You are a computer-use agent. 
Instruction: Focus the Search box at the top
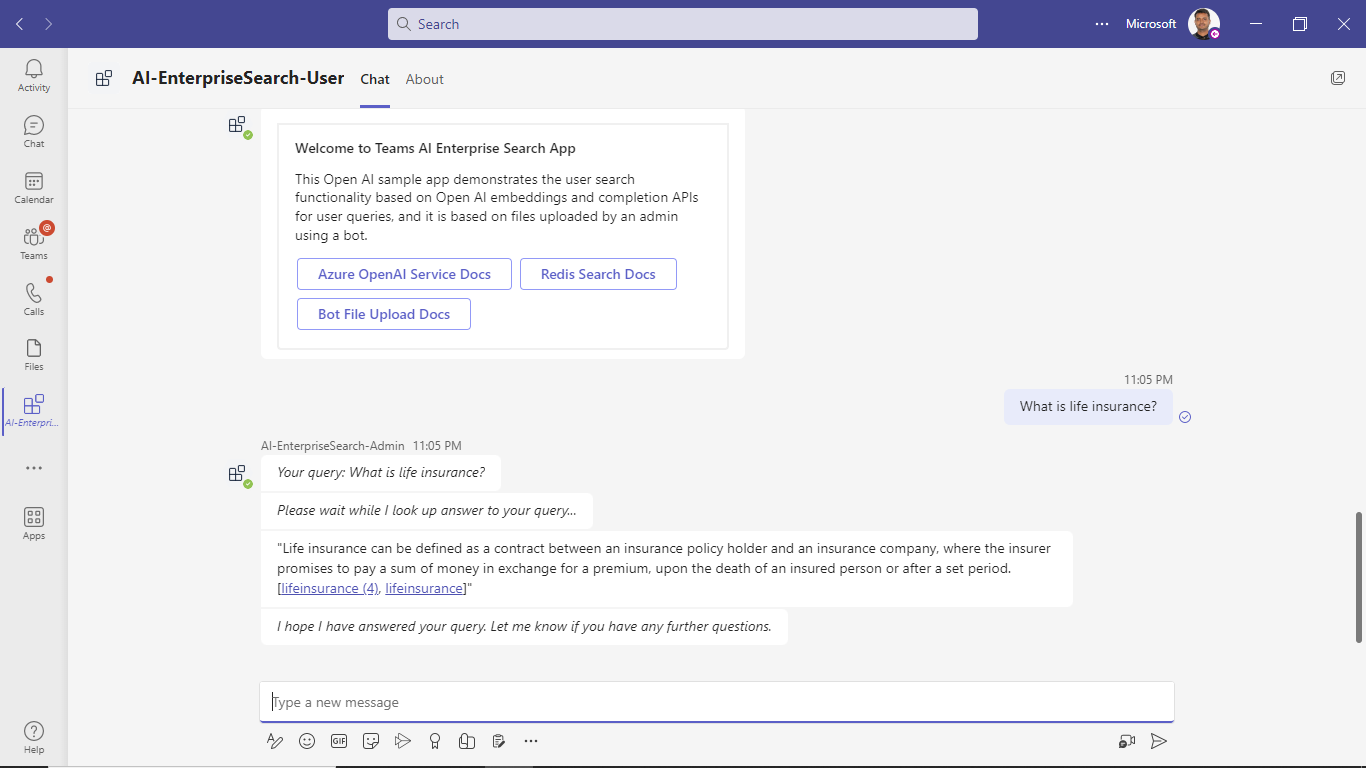pos(683,24)
